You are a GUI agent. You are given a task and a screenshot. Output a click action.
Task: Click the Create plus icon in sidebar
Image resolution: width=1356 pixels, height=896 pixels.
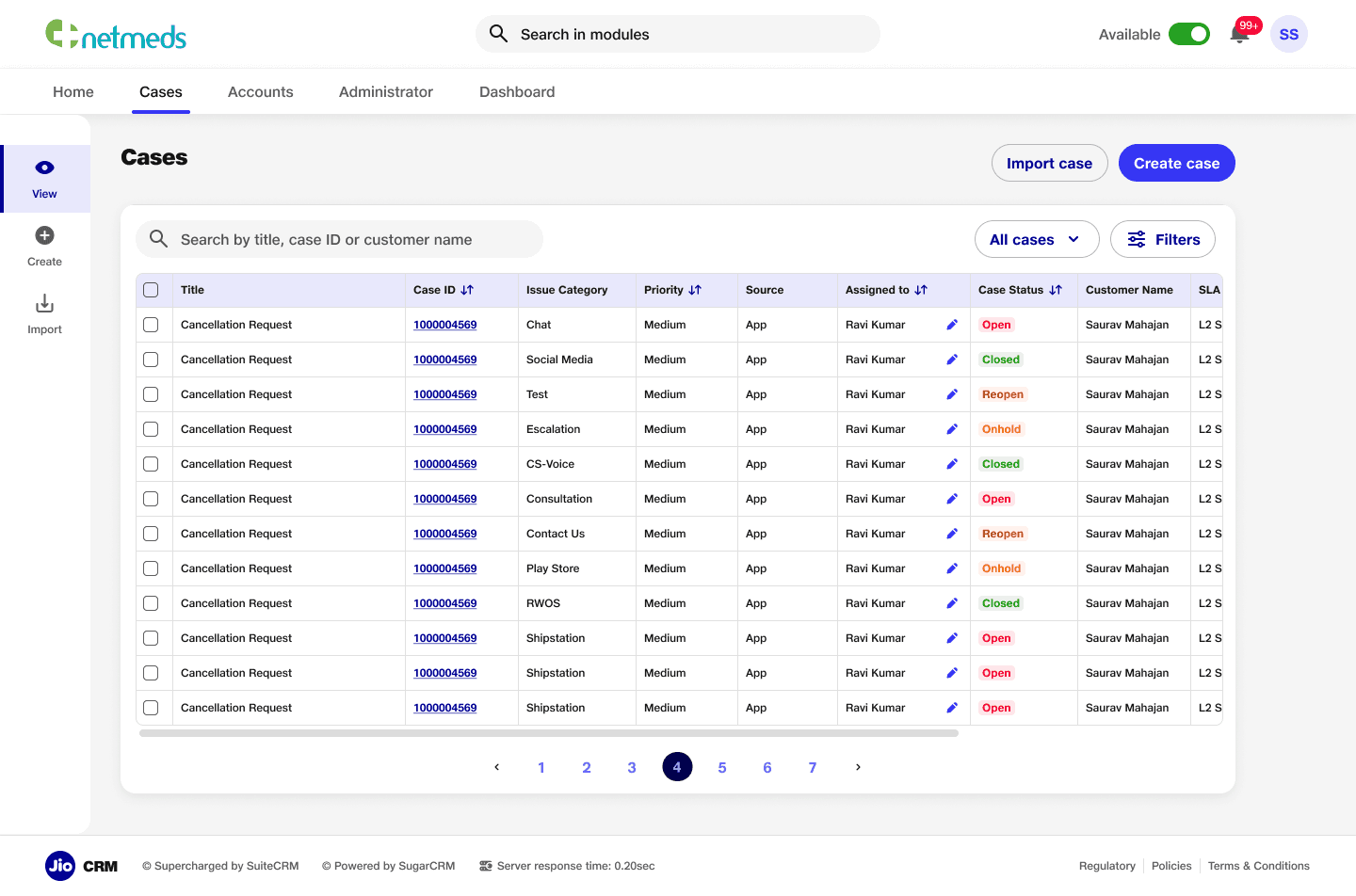[44, 235]
